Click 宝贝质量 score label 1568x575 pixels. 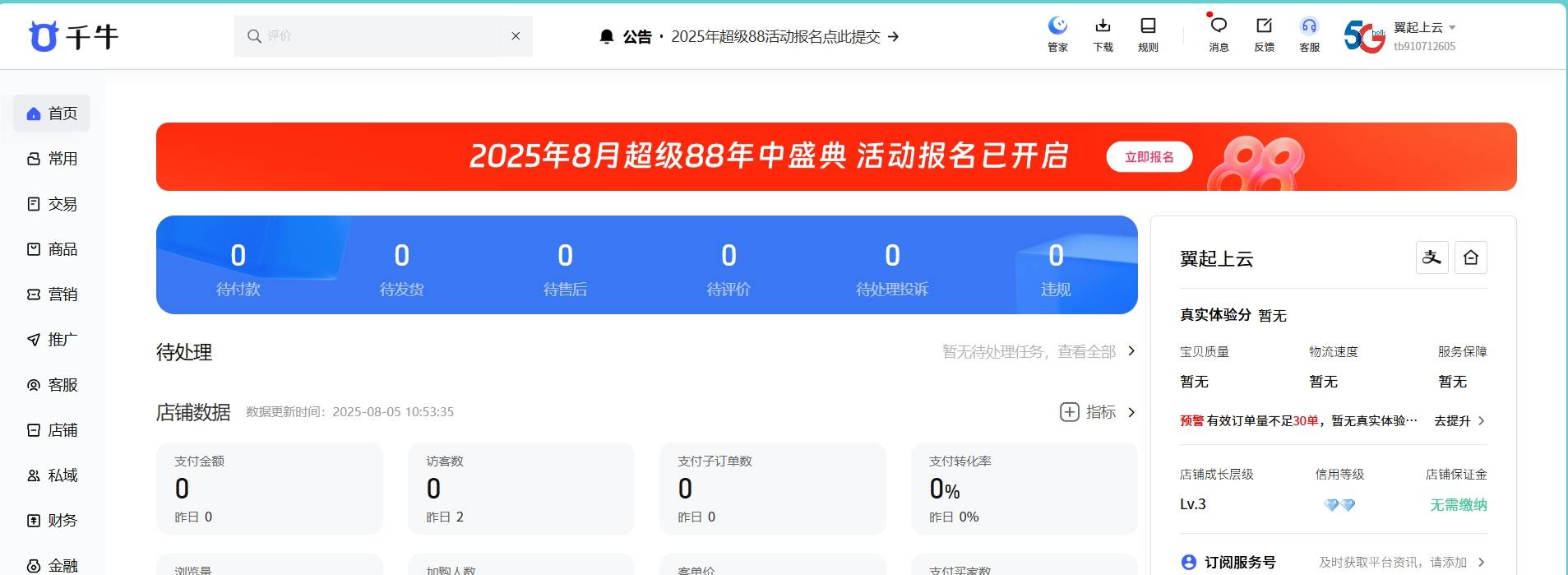tap(1205, 351)
